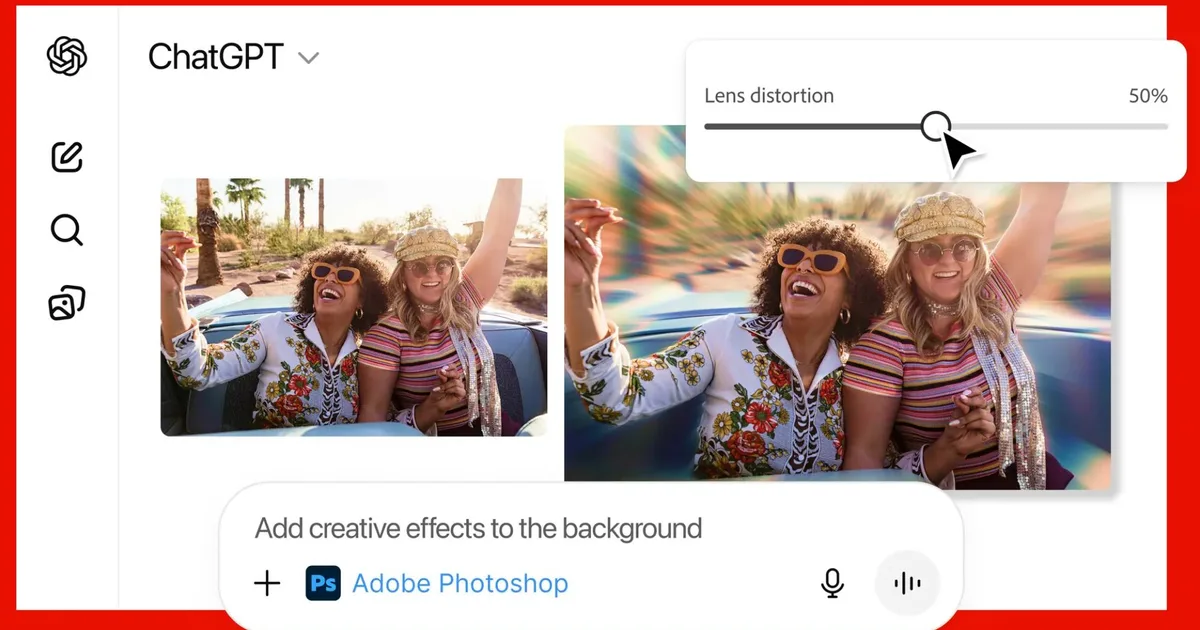Screen dimensions: 1200x630
Task: Click the 50% value label
Action: [1150, 95]
